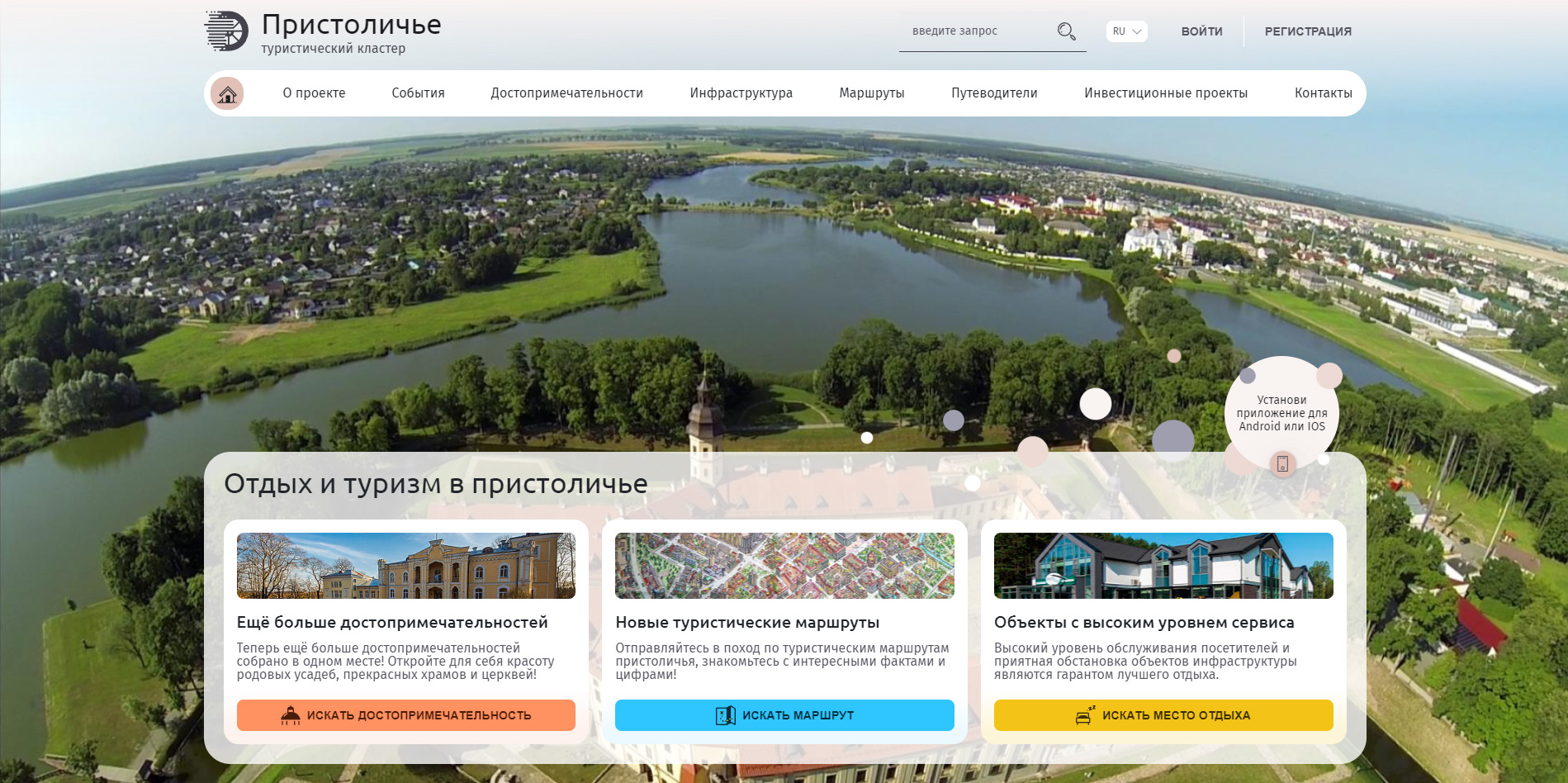This screenshot has width=1568, height=783.
Task: Click heading 'Объекты с высоким уровнем сервиса'
Action: click(1144, 623)
